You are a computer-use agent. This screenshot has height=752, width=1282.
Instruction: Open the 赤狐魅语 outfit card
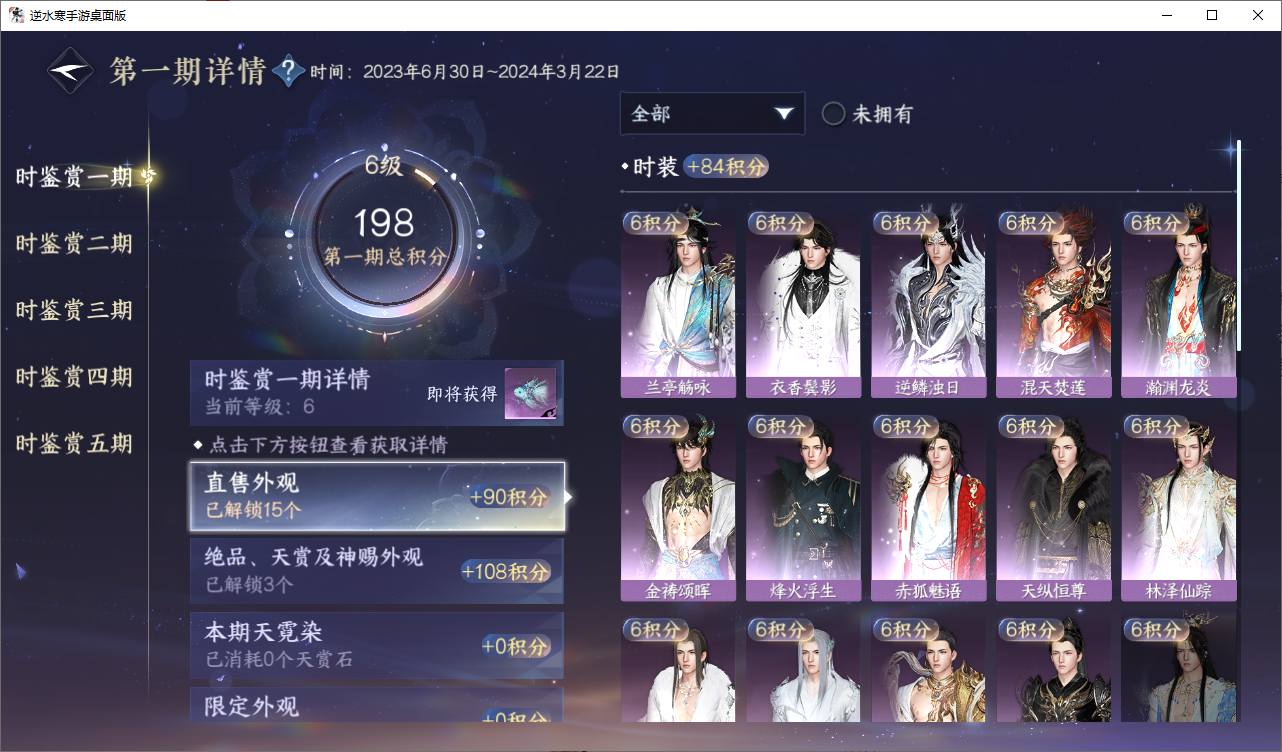click(x=928, y=507)
